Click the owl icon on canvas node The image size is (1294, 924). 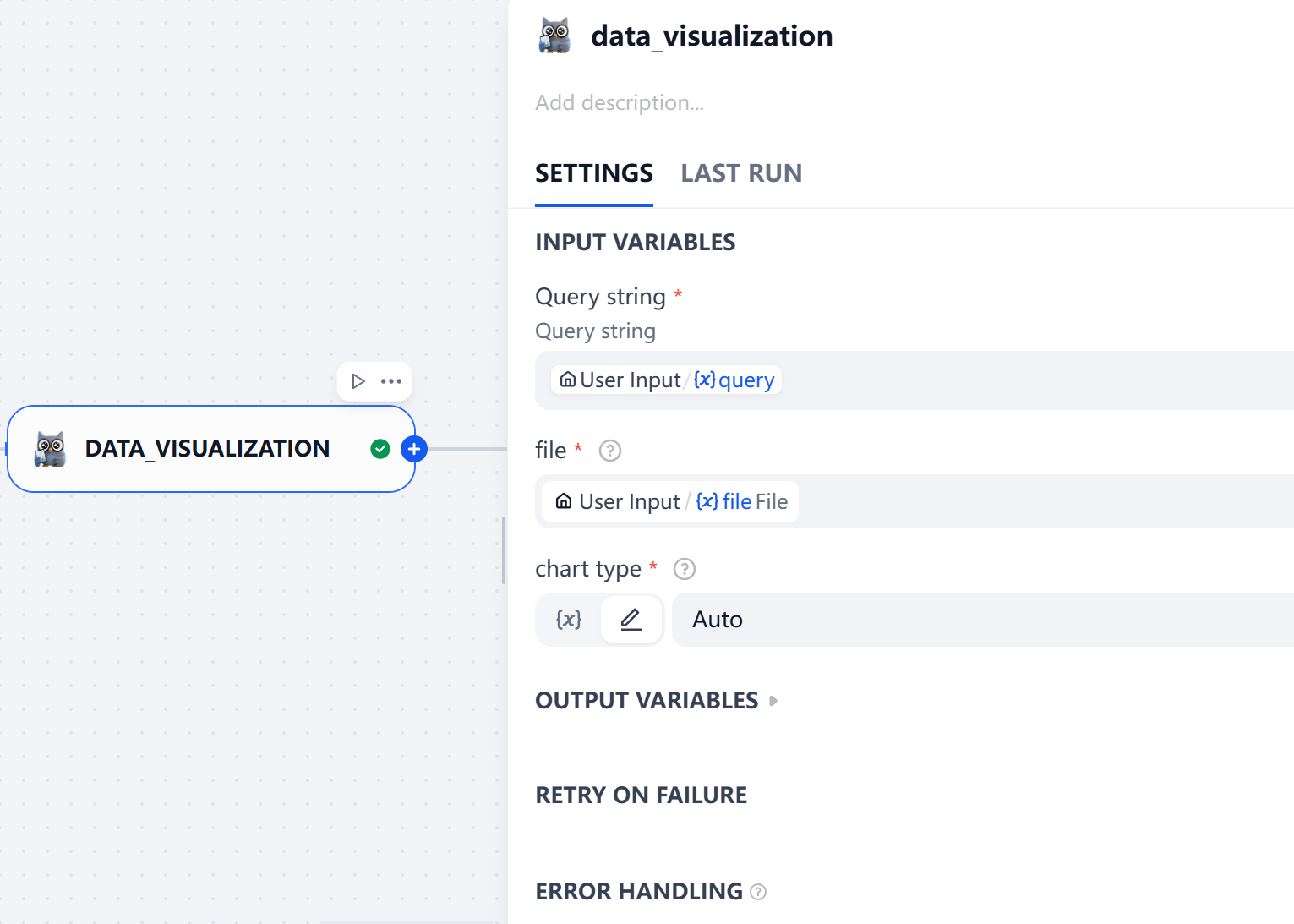tap(51, 449)
